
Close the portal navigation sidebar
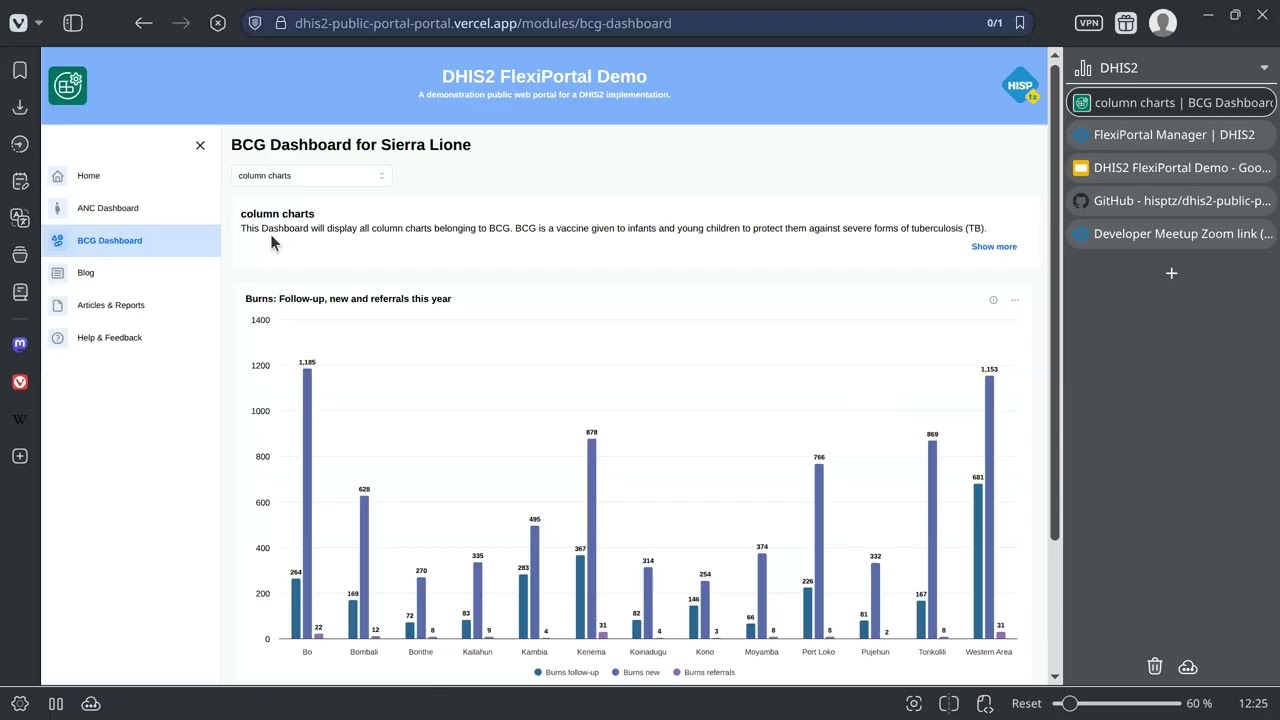[x=200, y=145]
